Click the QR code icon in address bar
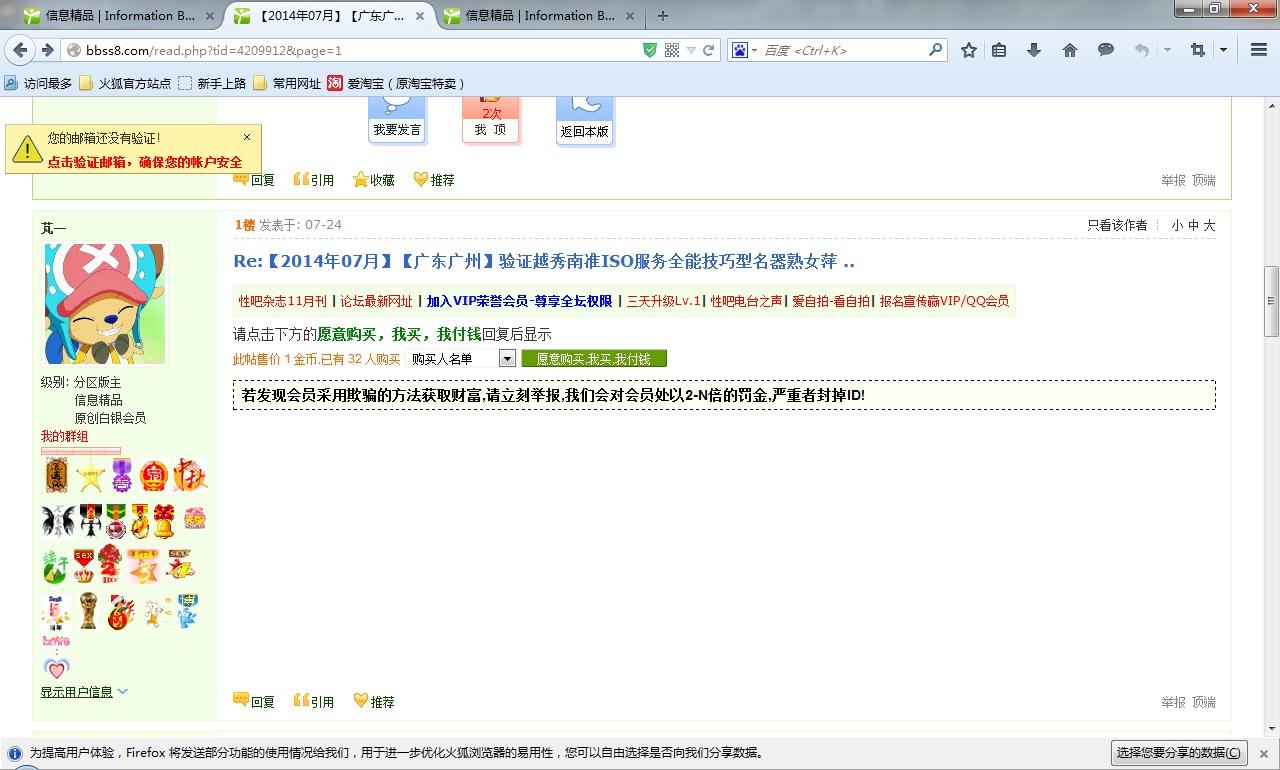Screen dimensions: 1280x770 pyautogui.click(x=672, y=50)
